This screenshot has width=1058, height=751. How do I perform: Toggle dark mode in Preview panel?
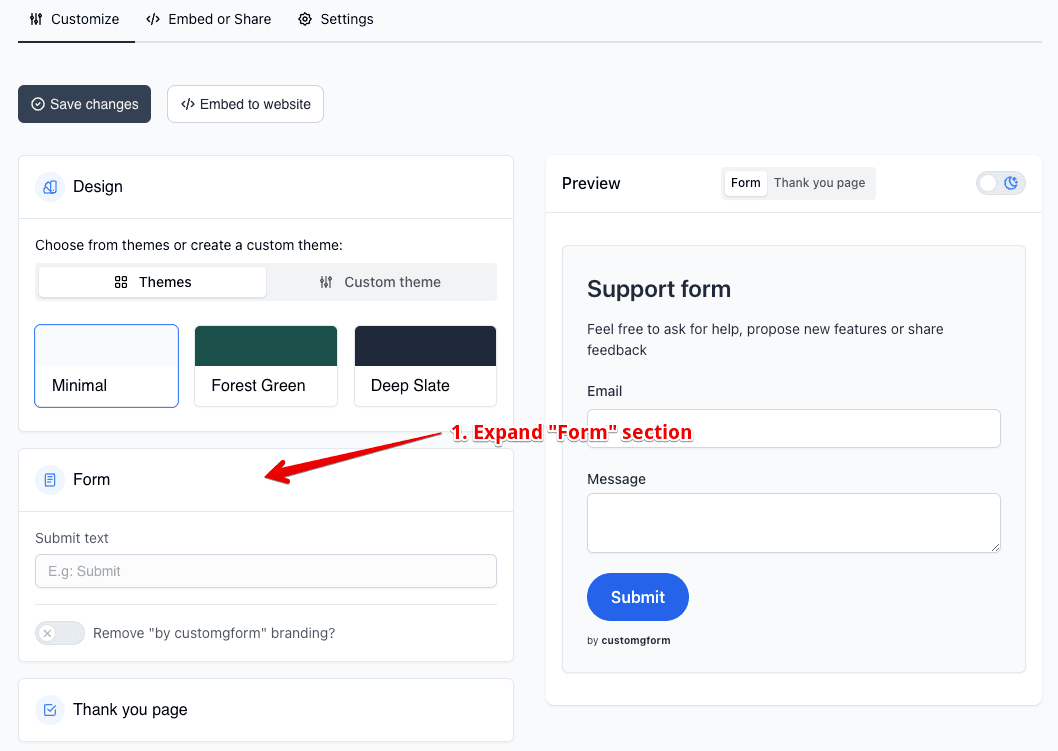[1001, 183]
